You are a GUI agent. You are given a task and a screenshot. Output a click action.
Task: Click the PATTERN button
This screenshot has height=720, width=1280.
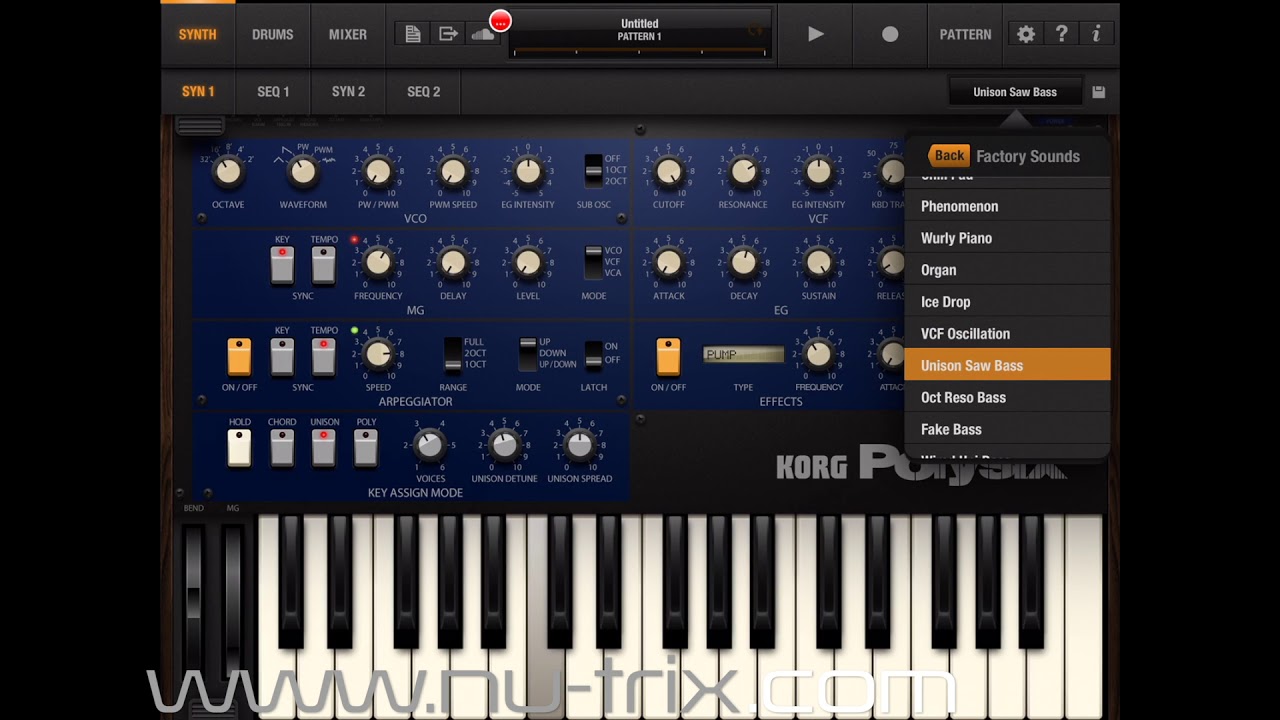click(965, 34)
